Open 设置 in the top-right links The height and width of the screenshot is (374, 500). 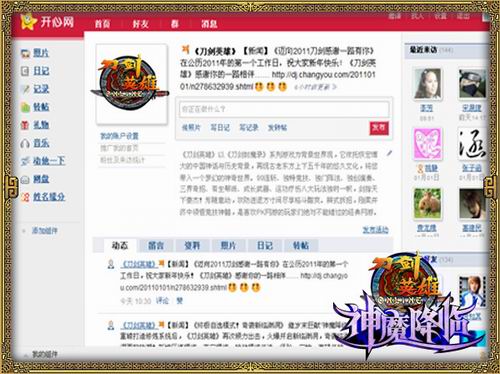(440, 16)
